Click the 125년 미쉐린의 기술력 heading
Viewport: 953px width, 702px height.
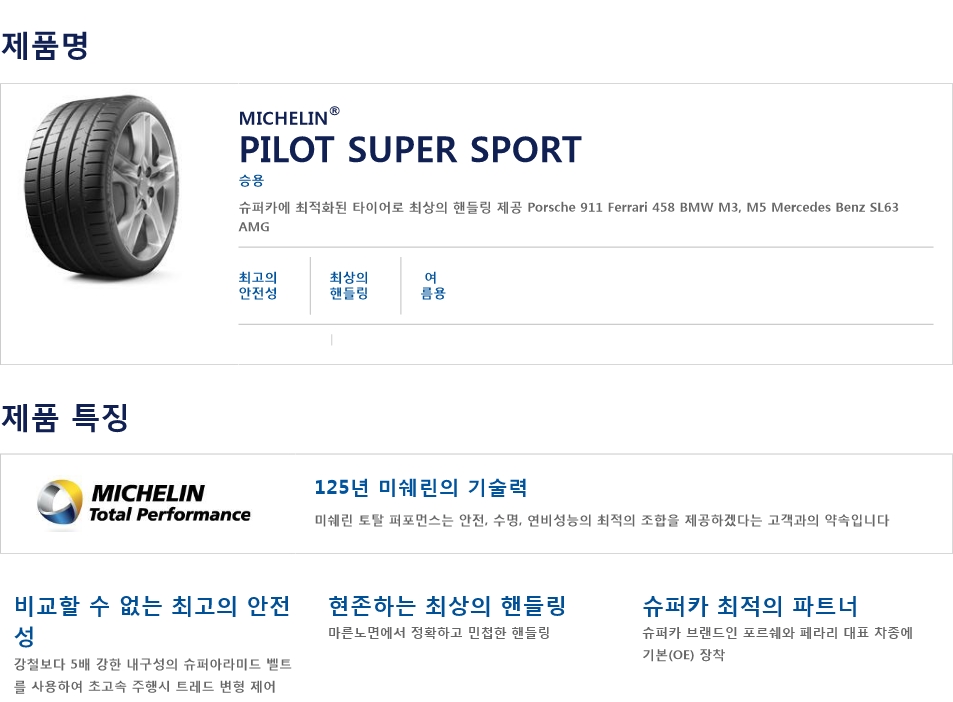coord(421,487)
